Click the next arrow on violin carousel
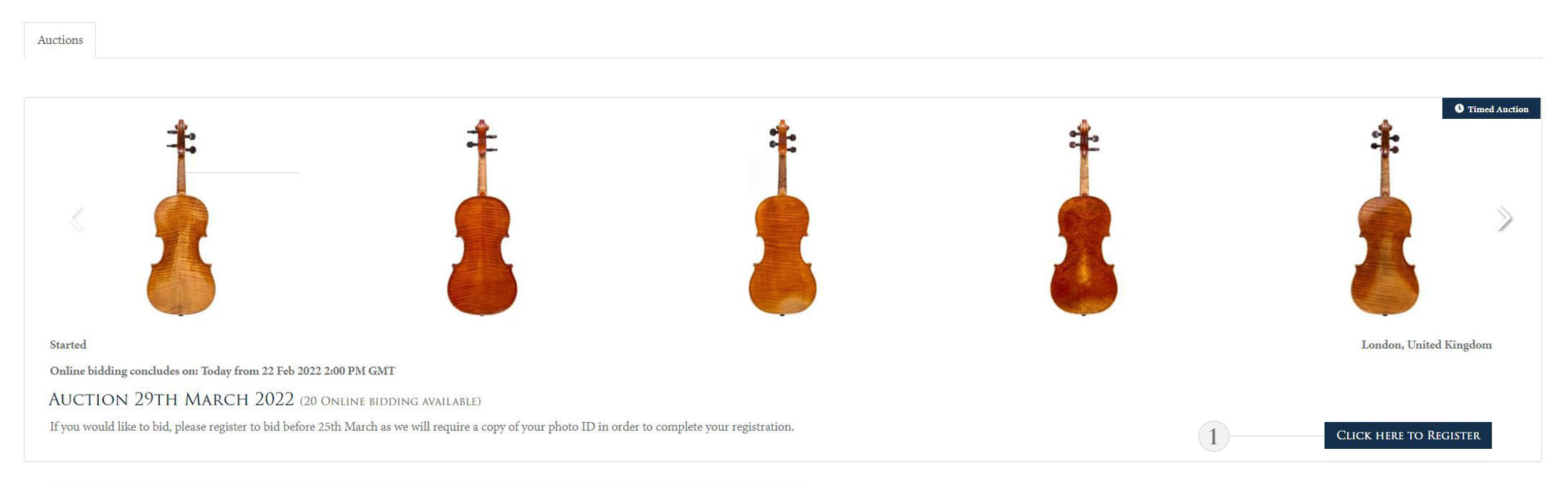The image size is (1568, 489). (1504, 218)
